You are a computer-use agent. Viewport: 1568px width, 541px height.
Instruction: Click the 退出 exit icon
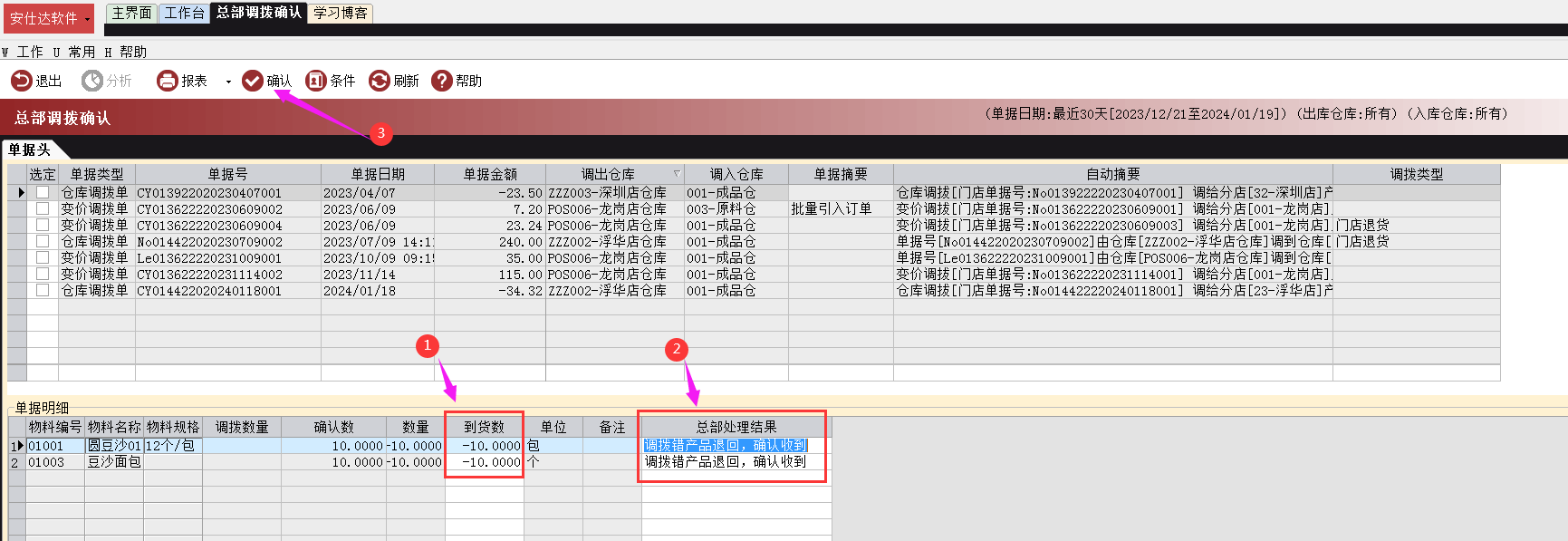point(21,81)
